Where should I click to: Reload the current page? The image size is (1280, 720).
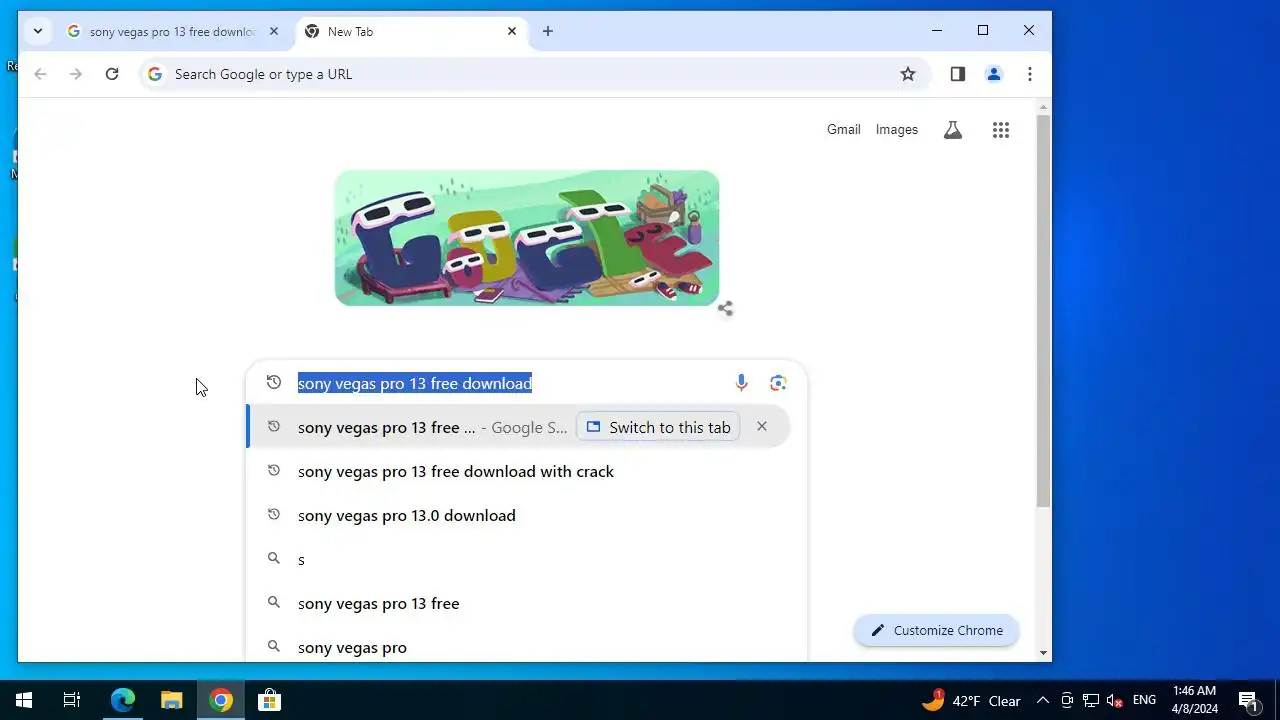pos(112,74)
